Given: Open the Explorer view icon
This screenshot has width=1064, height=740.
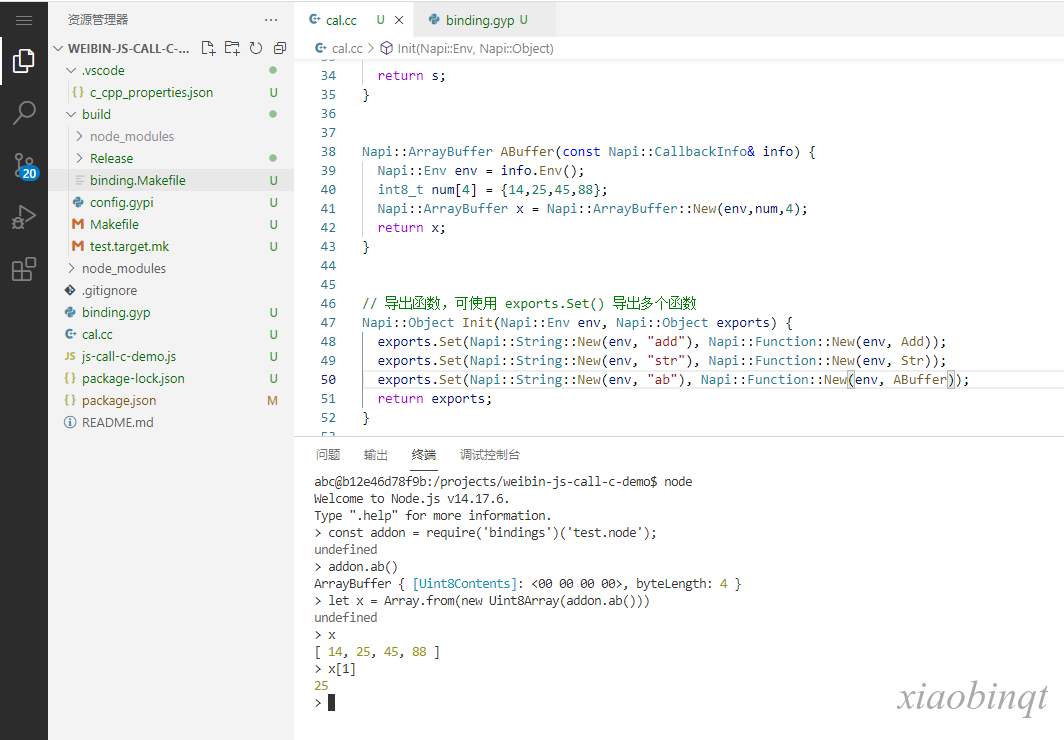Looking at the screenshot, I should coord(24,62).
